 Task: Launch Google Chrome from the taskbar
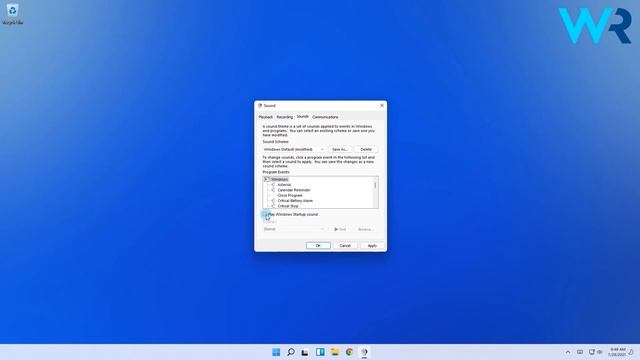(x=349, y=352)
